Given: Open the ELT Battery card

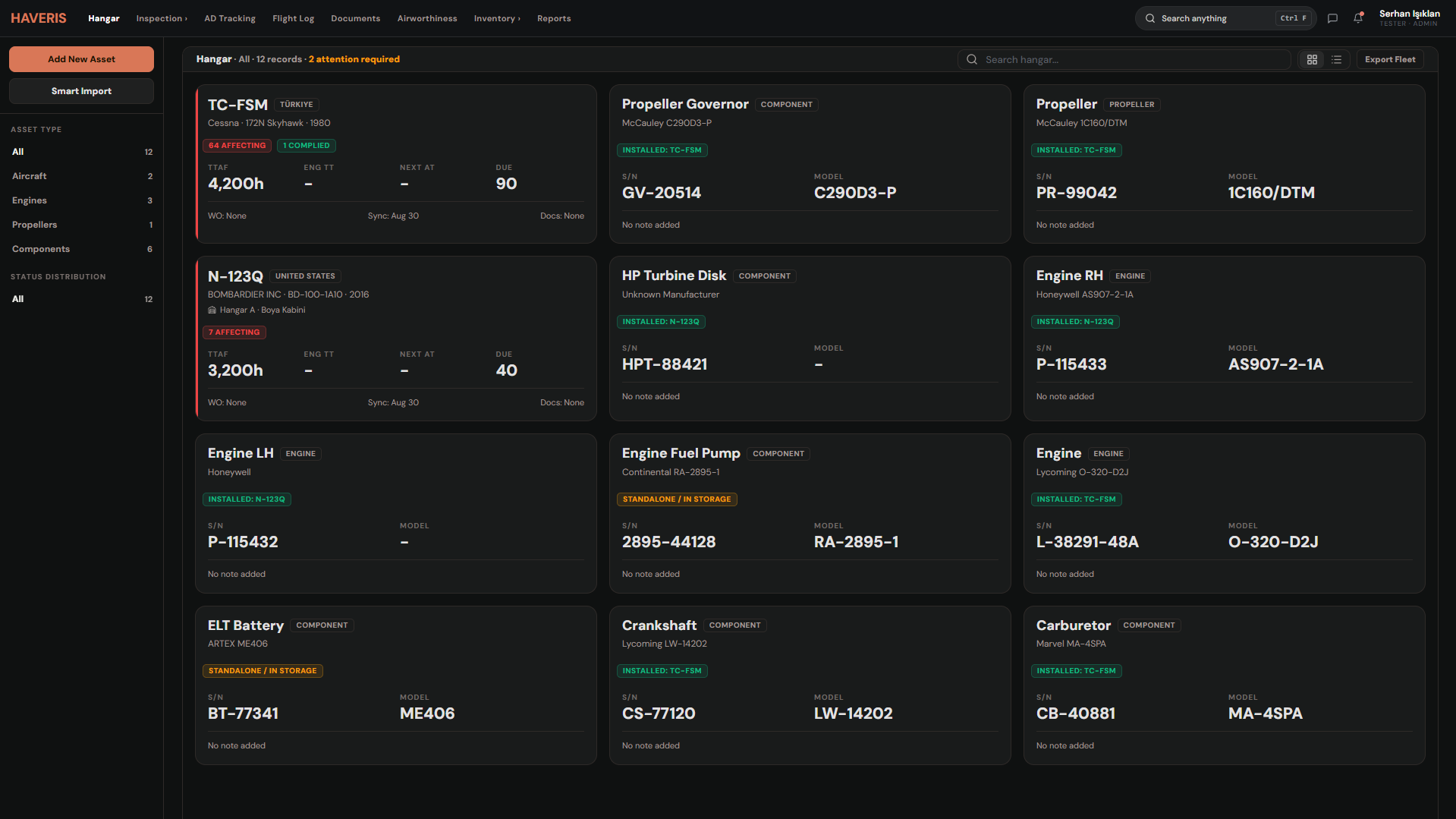Looking at the screenshot, I should (396, 685).
